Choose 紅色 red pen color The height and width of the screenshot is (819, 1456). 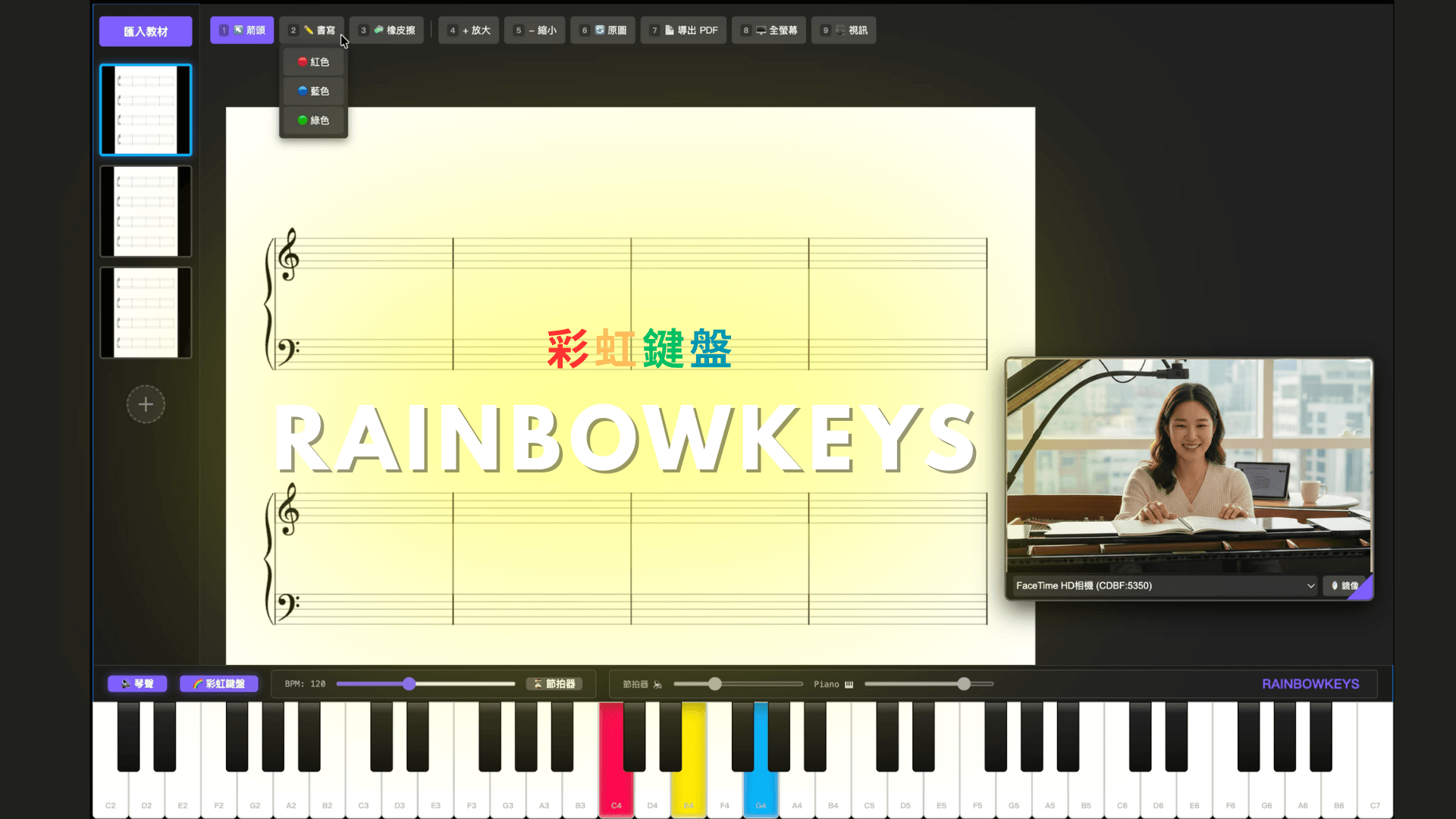(313, 62)
